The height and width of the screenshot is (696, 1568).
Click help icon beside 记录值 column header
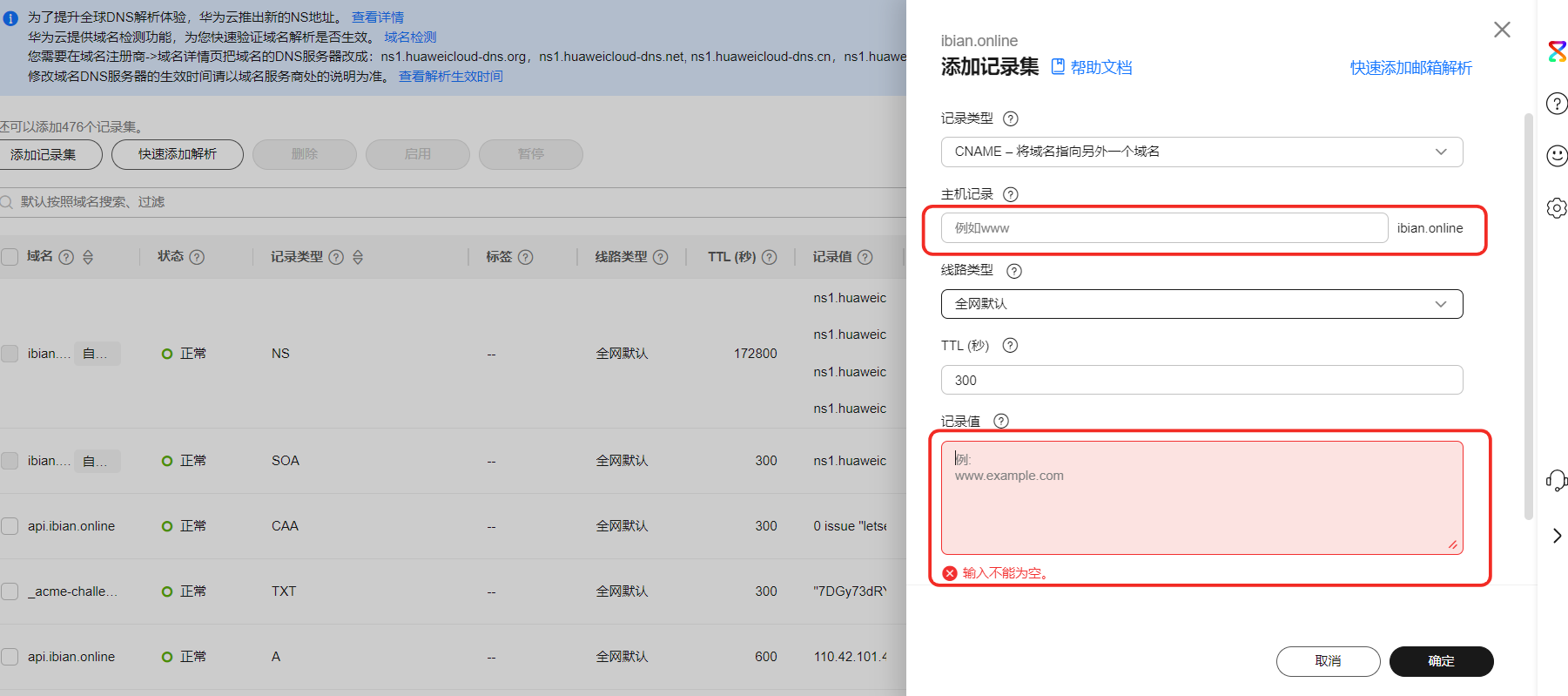(x=865, y=257)
